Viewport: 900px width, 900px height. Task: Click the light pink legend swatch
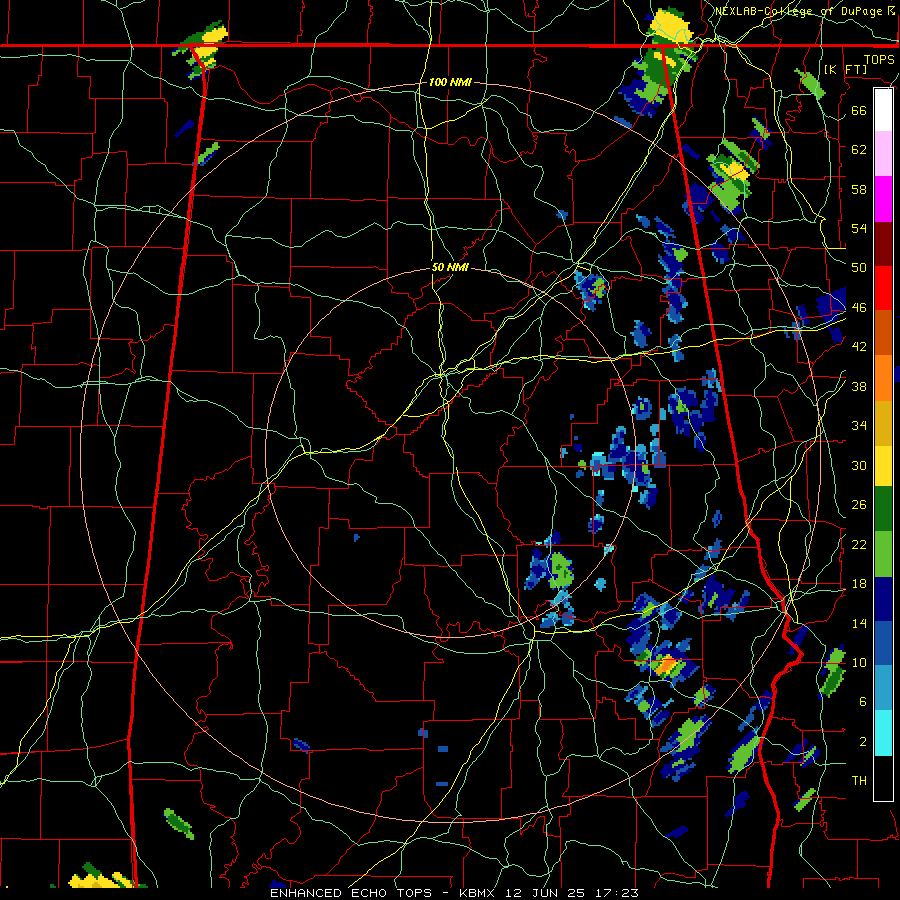tap(883, 154)
